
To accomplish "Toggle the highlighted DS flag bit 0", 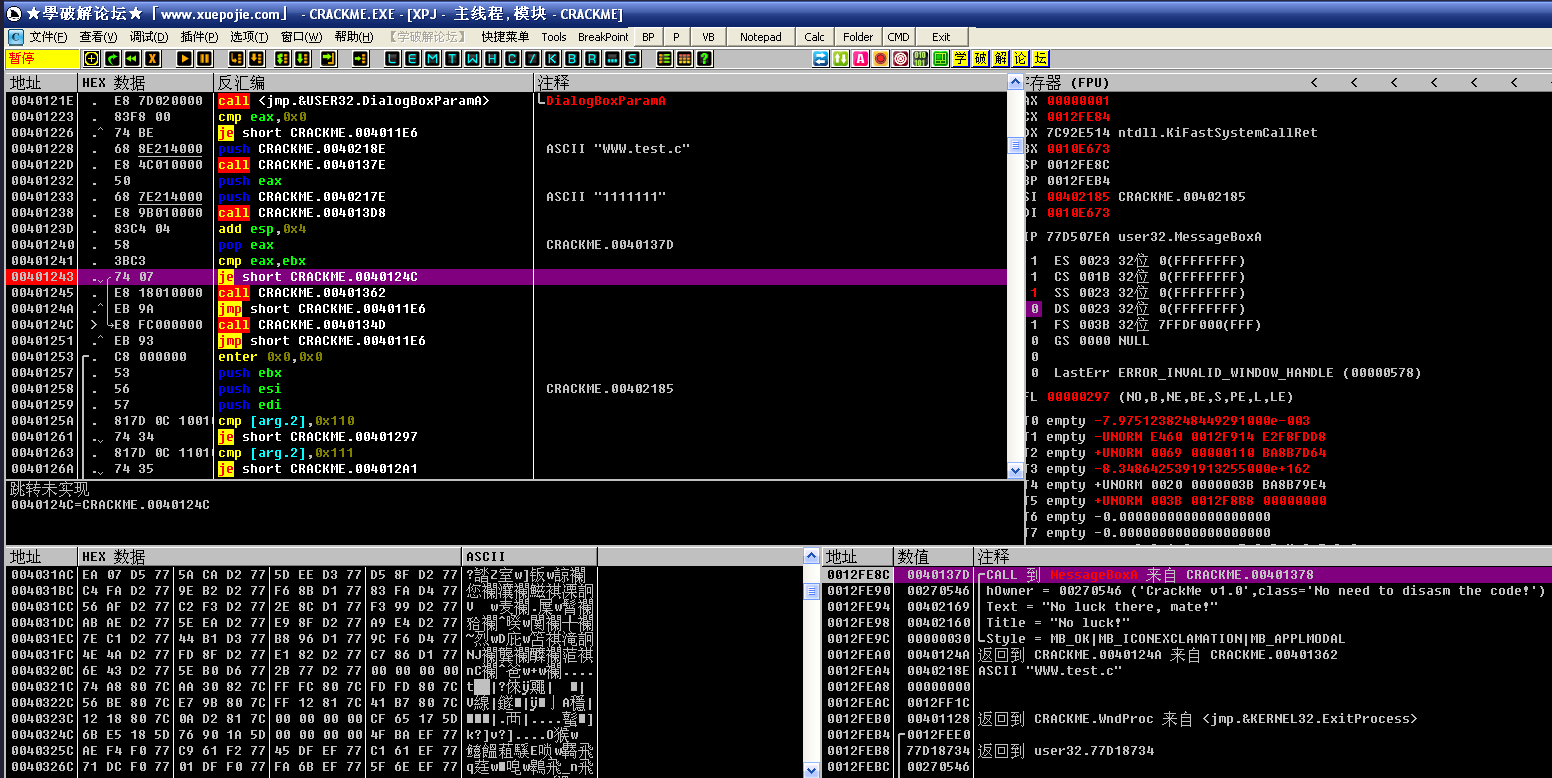I will click(1036, 309).
